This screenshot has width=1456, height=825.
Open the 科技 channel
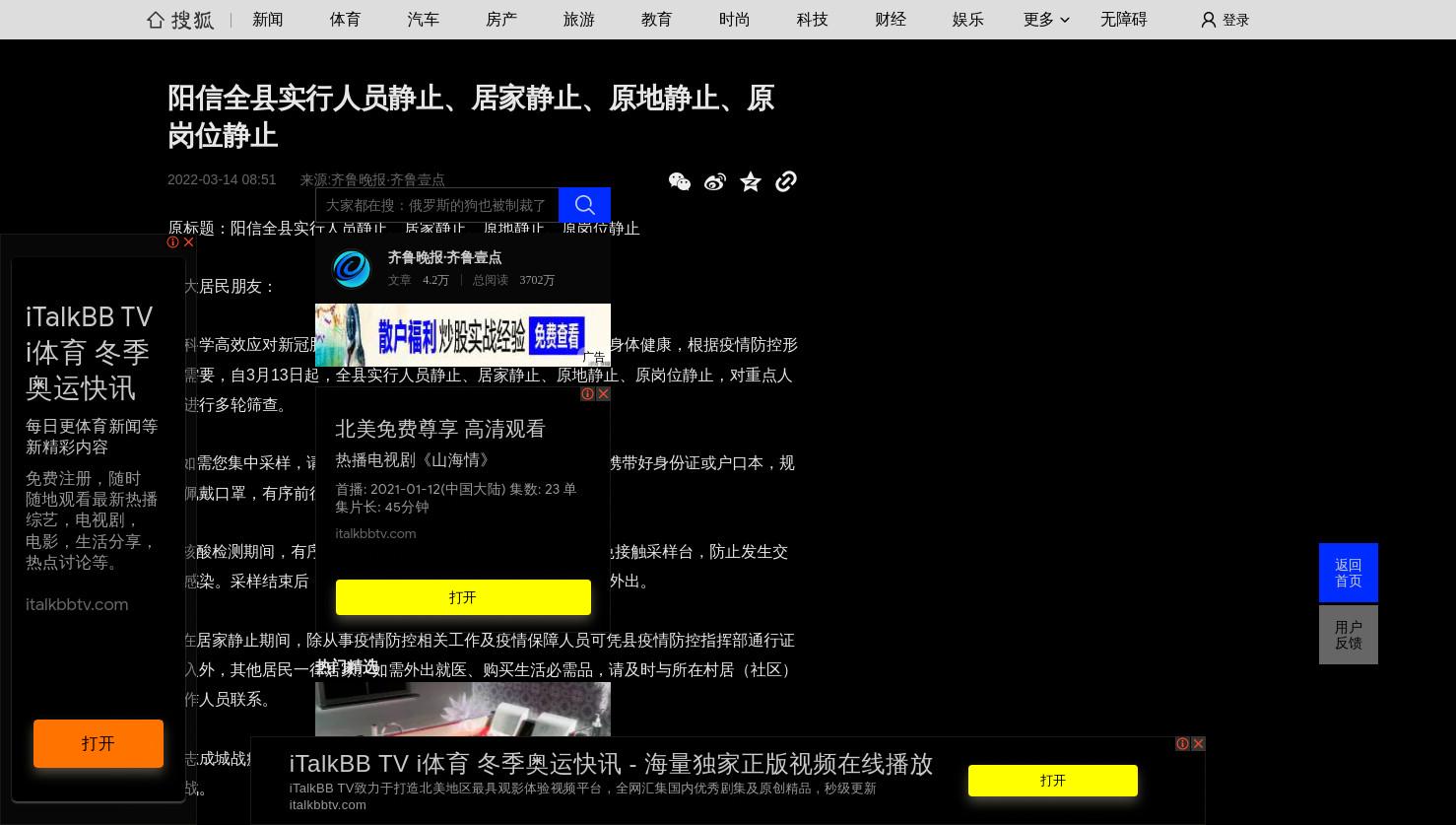813,20
